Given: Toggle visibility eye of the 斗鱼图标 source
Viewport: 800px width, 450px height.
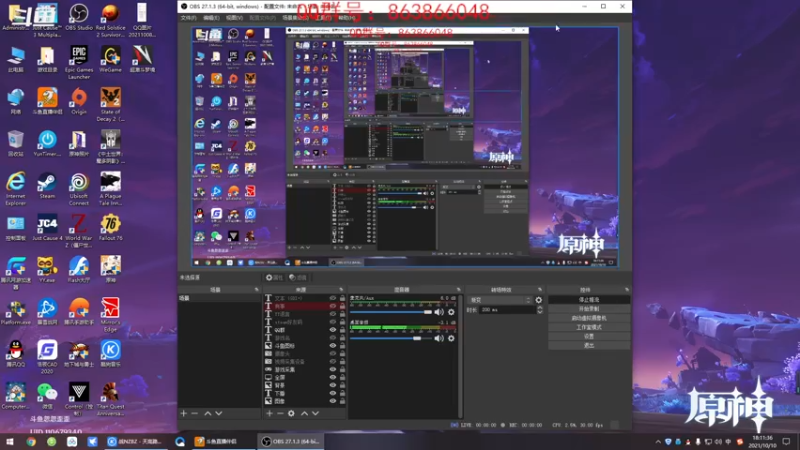Looking at the screenshot, I should (333, 346).
